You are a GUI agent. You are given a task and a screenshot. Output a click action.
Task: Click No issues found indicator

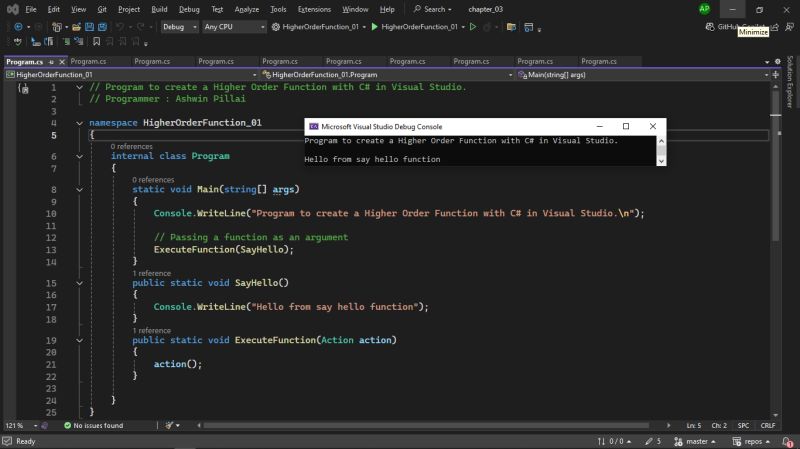pyautogui.click(x=93, y=425)
